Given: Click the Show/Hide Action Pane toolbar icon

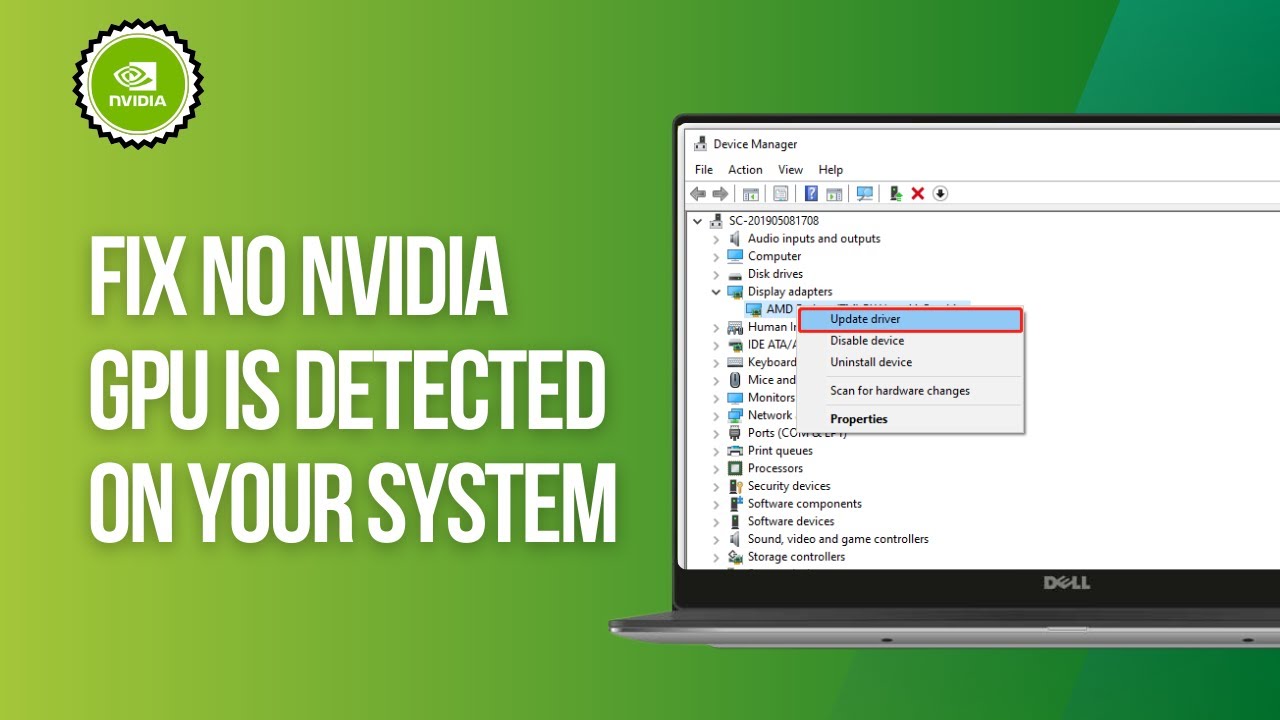Looking at the screenshot, I should [834, 194].
